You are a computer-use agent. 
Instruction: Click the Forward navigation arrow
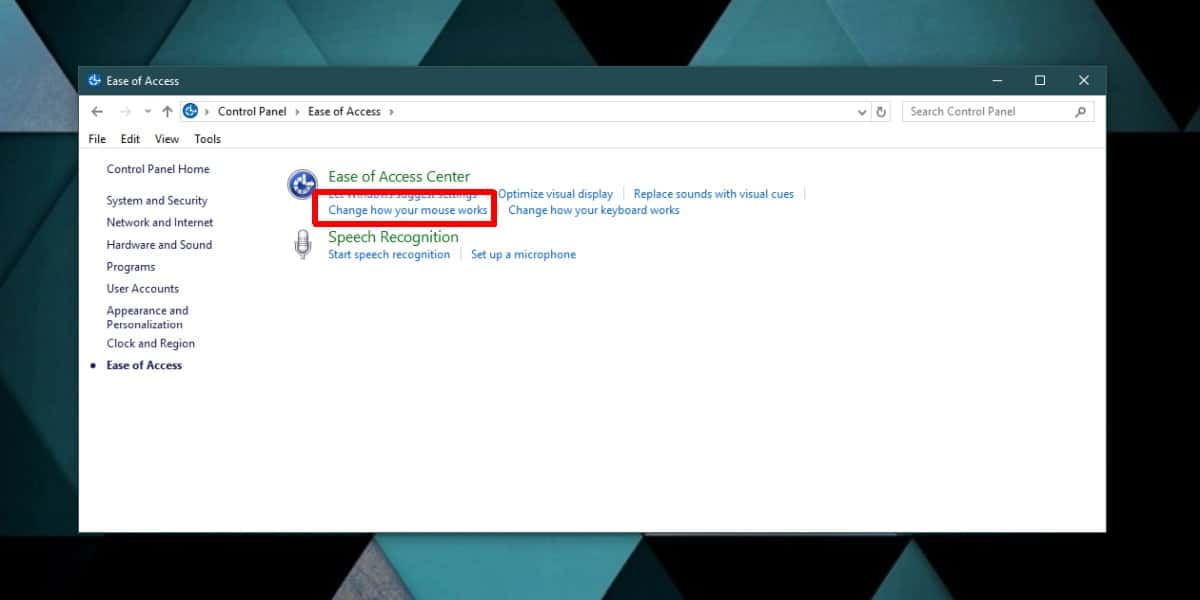click(125, 112)
